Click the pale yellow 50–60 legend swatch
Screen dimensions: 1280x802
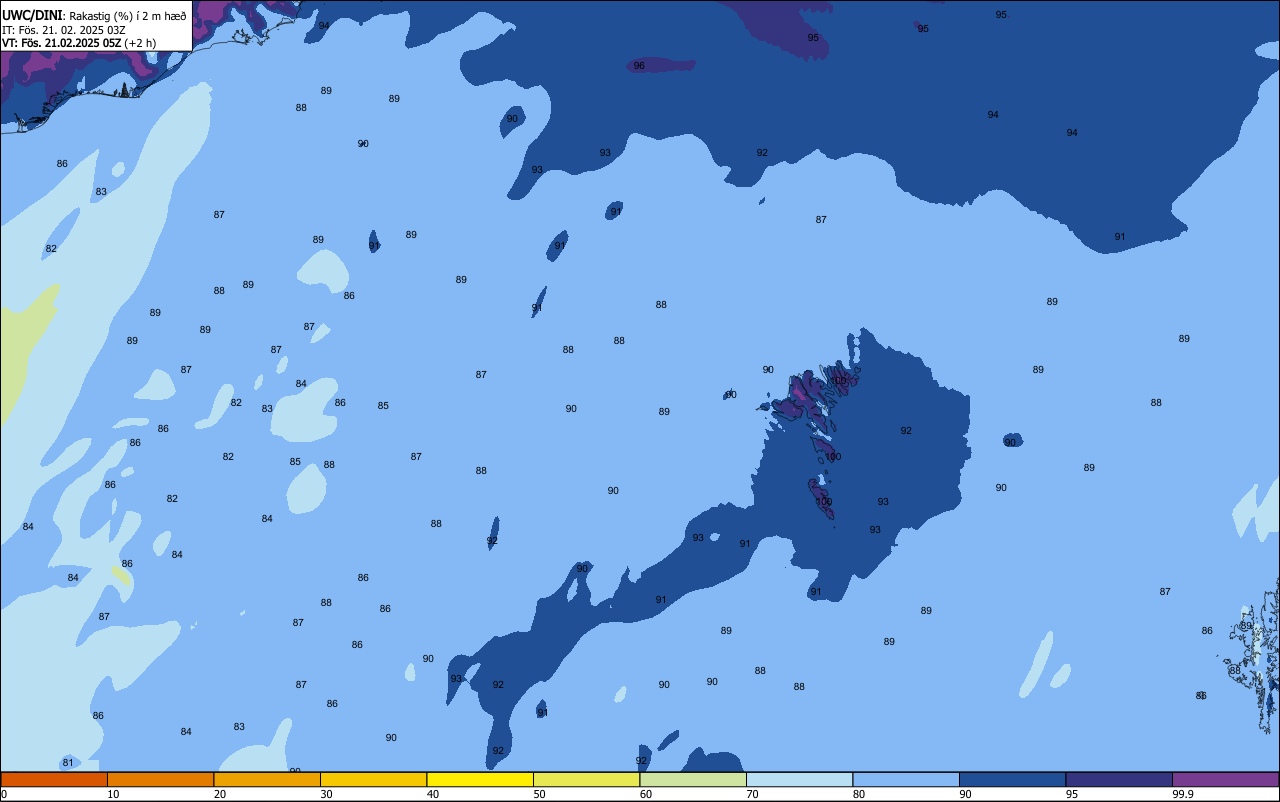pyautogui.click(x=586, y=779)
